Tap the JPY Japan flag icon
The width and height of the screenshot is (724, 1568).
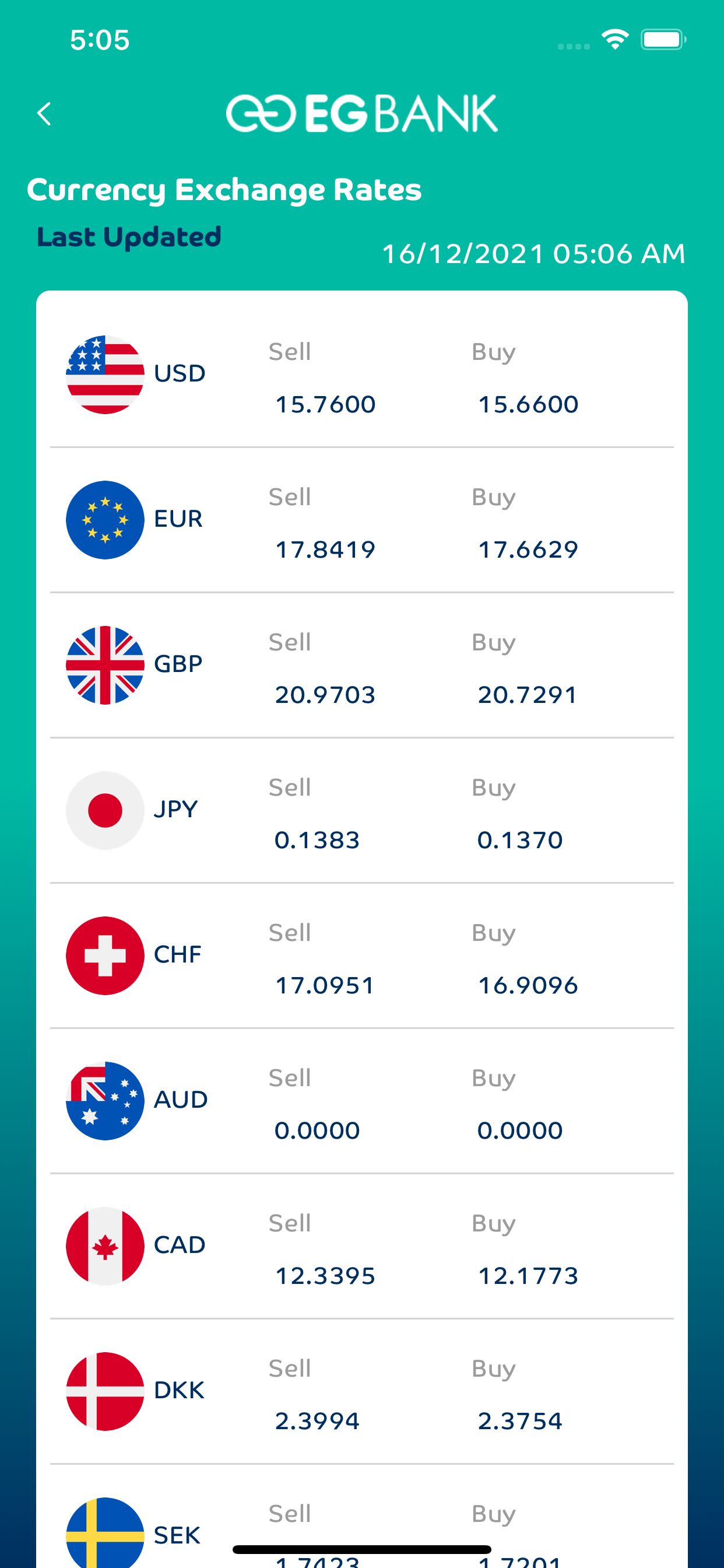tap(106, 810)
